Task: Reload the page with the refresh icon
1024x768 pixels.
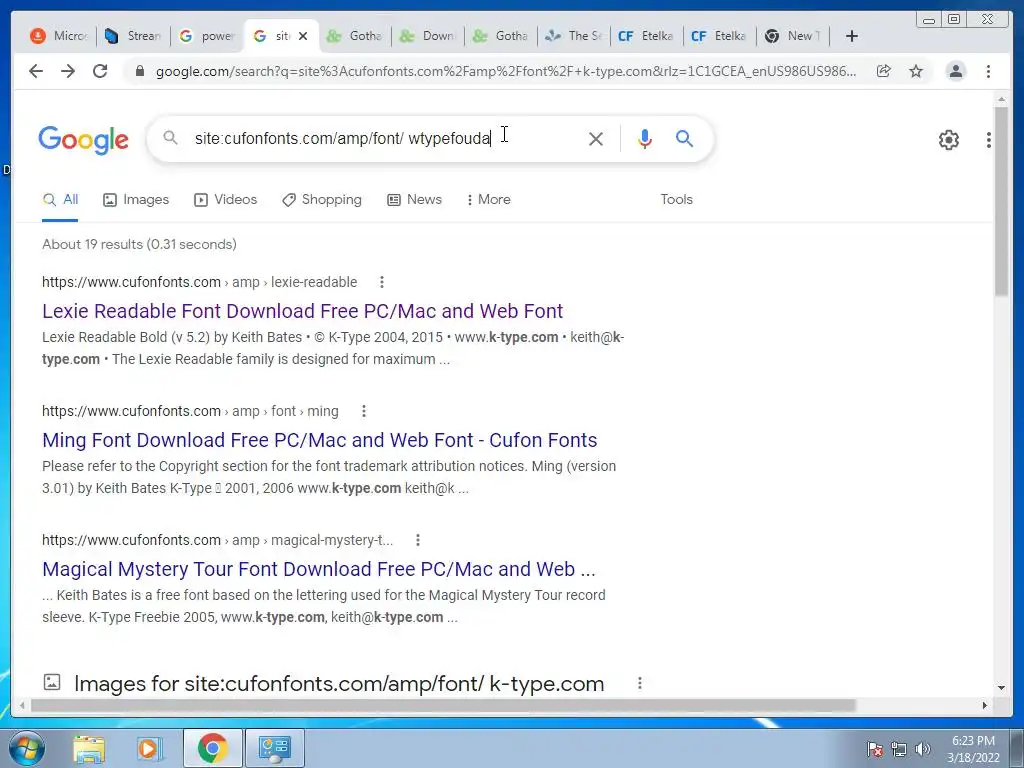Action: coord(100,71)
